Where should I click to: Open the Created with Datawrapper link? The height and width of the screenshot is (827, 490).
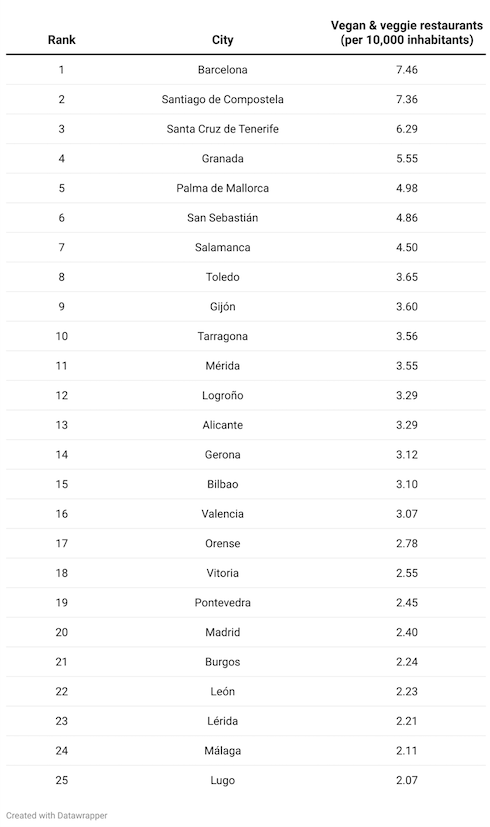pyautogui.click(x=56, y=815)
